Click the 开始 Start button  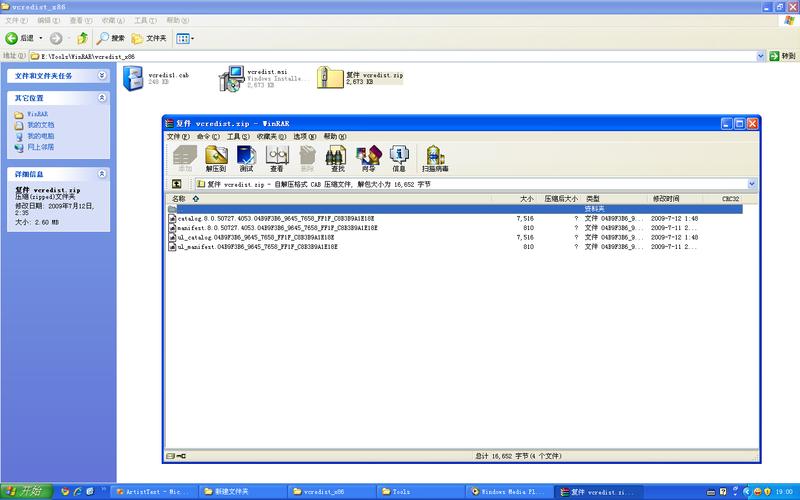(26, 491)
